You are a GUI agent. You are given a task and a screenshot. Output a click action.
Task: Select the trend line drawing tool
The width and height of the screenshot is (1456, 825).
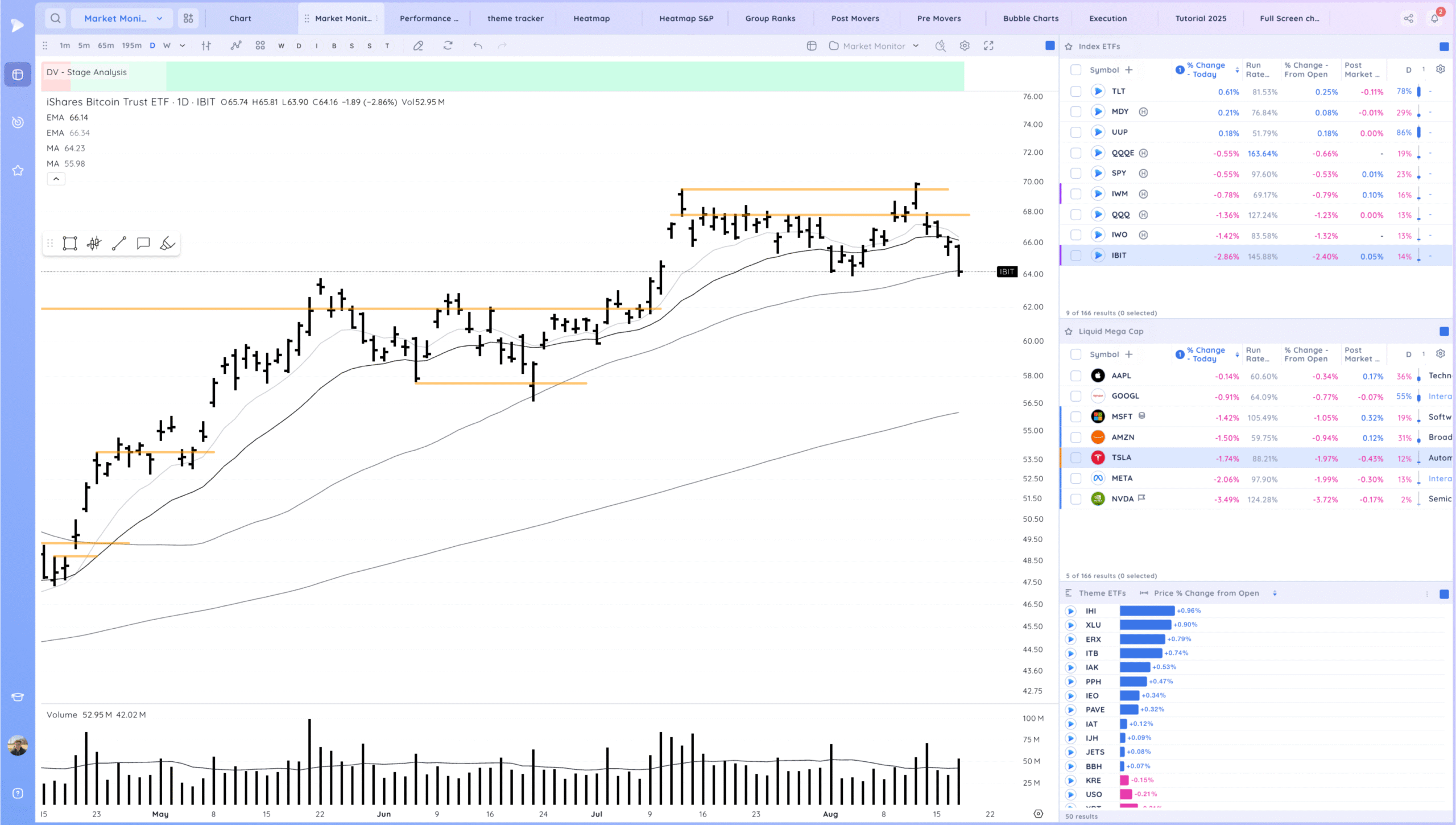[119, 244]
